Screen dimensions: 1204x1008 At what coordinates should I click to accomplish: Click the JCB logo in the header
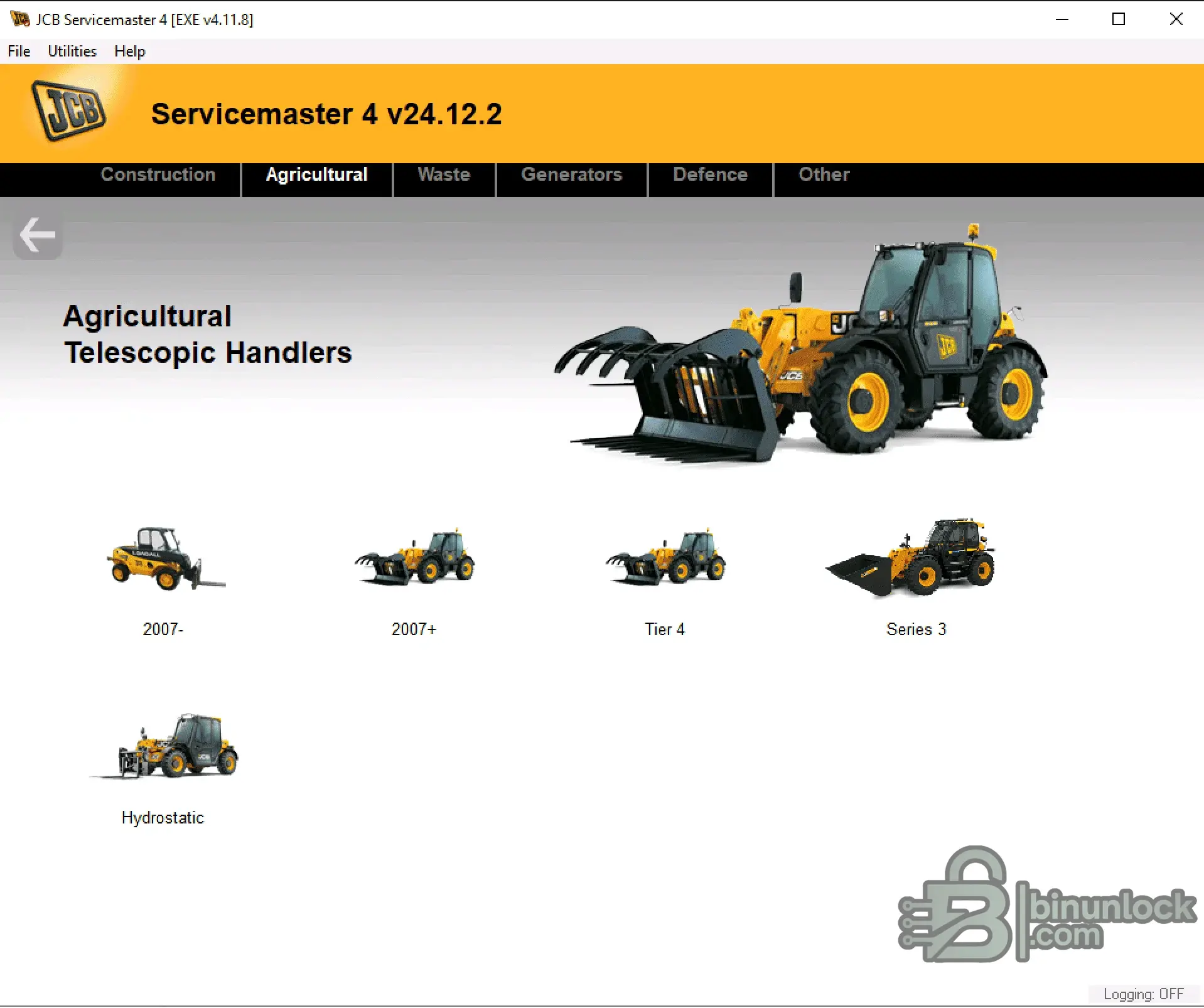[x=68, y=110]
